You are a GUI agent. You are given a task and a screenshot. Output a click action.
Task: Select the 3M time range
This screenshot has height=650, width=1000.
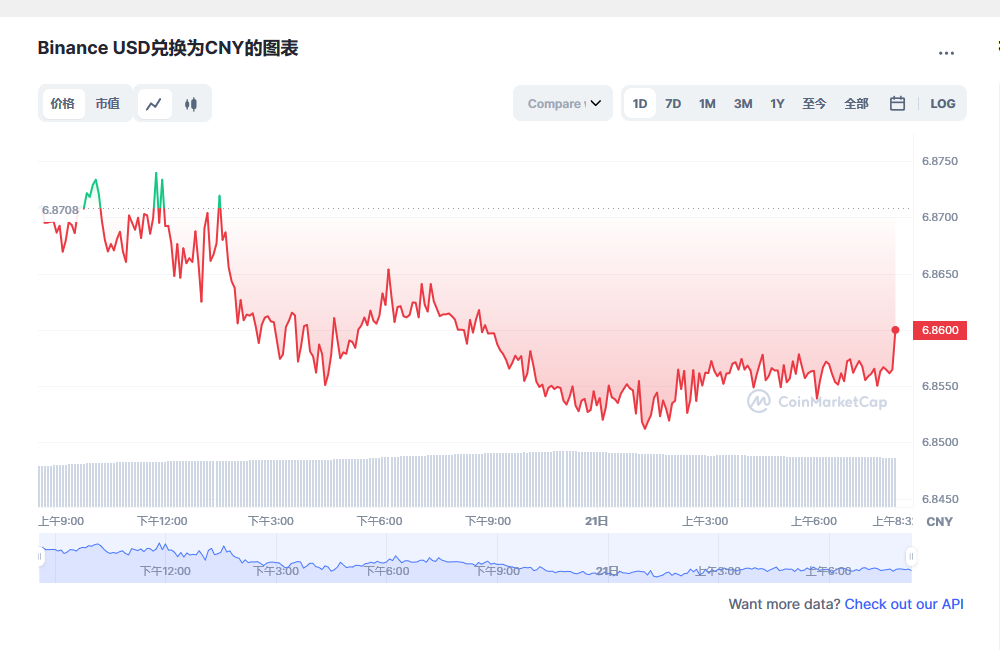(743, 103)
